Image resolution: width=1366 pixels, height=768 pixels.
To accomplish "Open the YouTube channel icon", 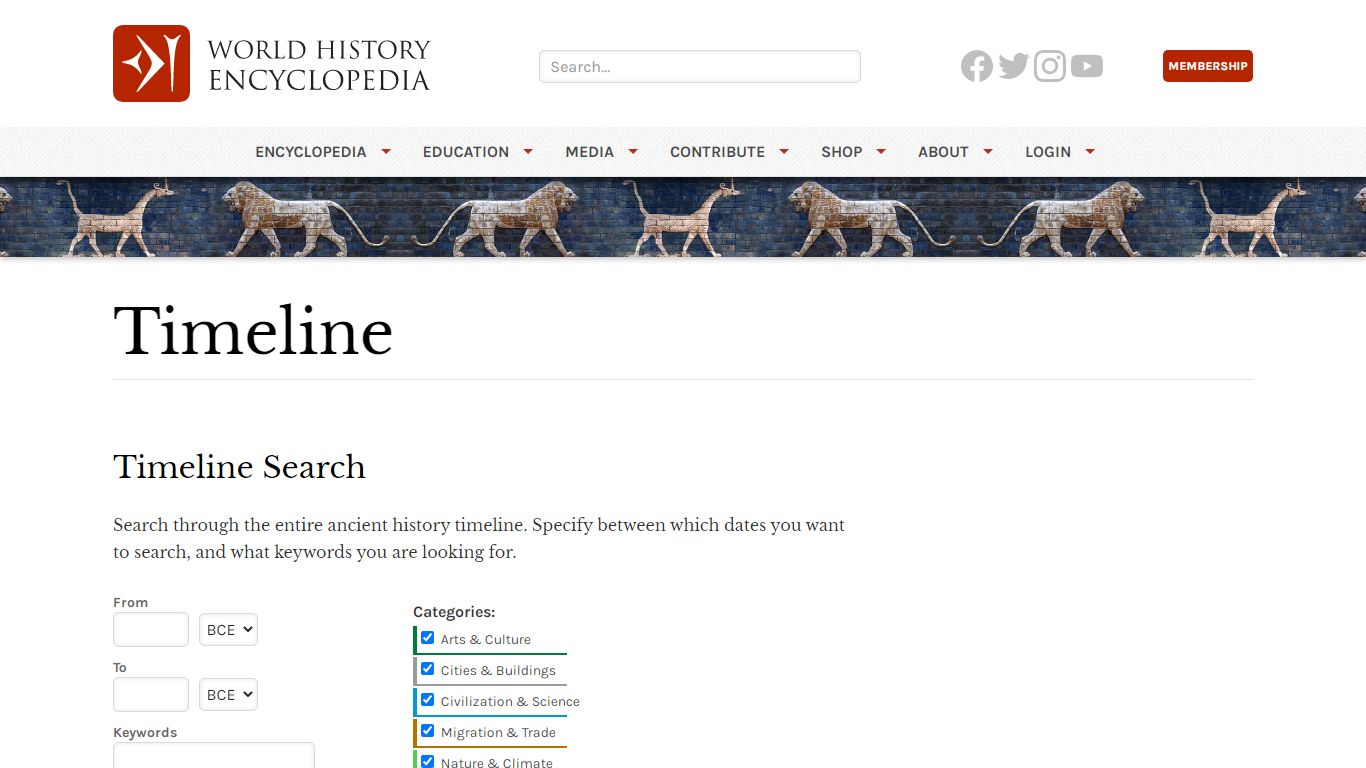I will [x=1087, y=67].
